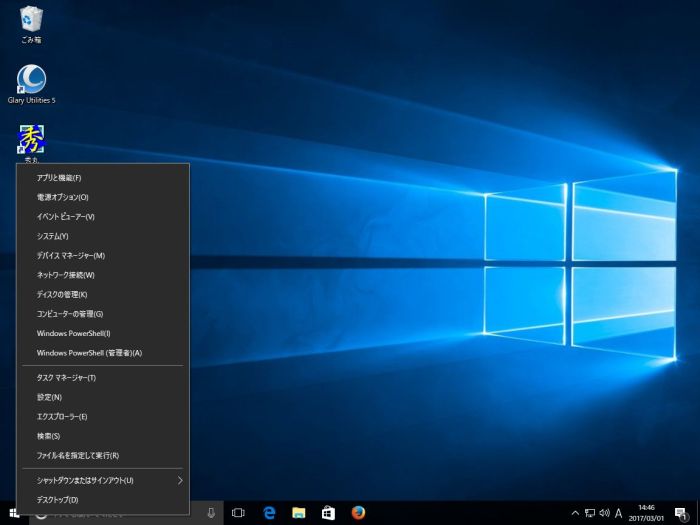Screen dimensions: 700x525
Task: Show hidden system tray icons chevron
Action: coord(575,512)
